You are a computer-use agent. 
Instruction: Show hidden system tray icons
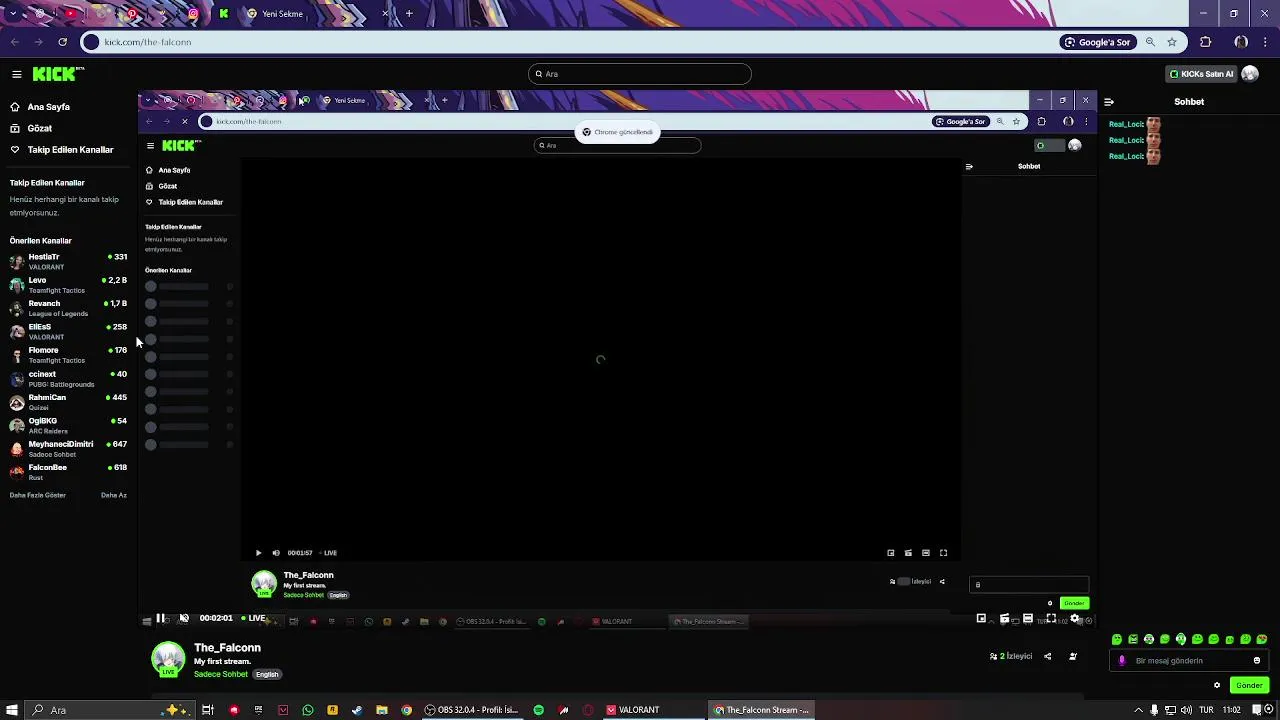pyautogui.click(x=1138, y=710)
